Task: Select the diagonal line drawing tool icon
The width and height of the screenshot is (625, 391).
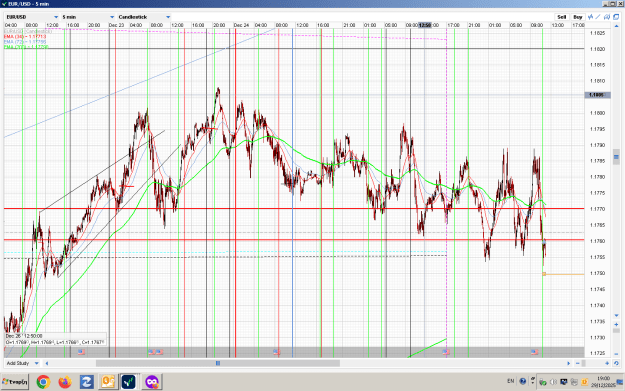Action: pos(598,17)
